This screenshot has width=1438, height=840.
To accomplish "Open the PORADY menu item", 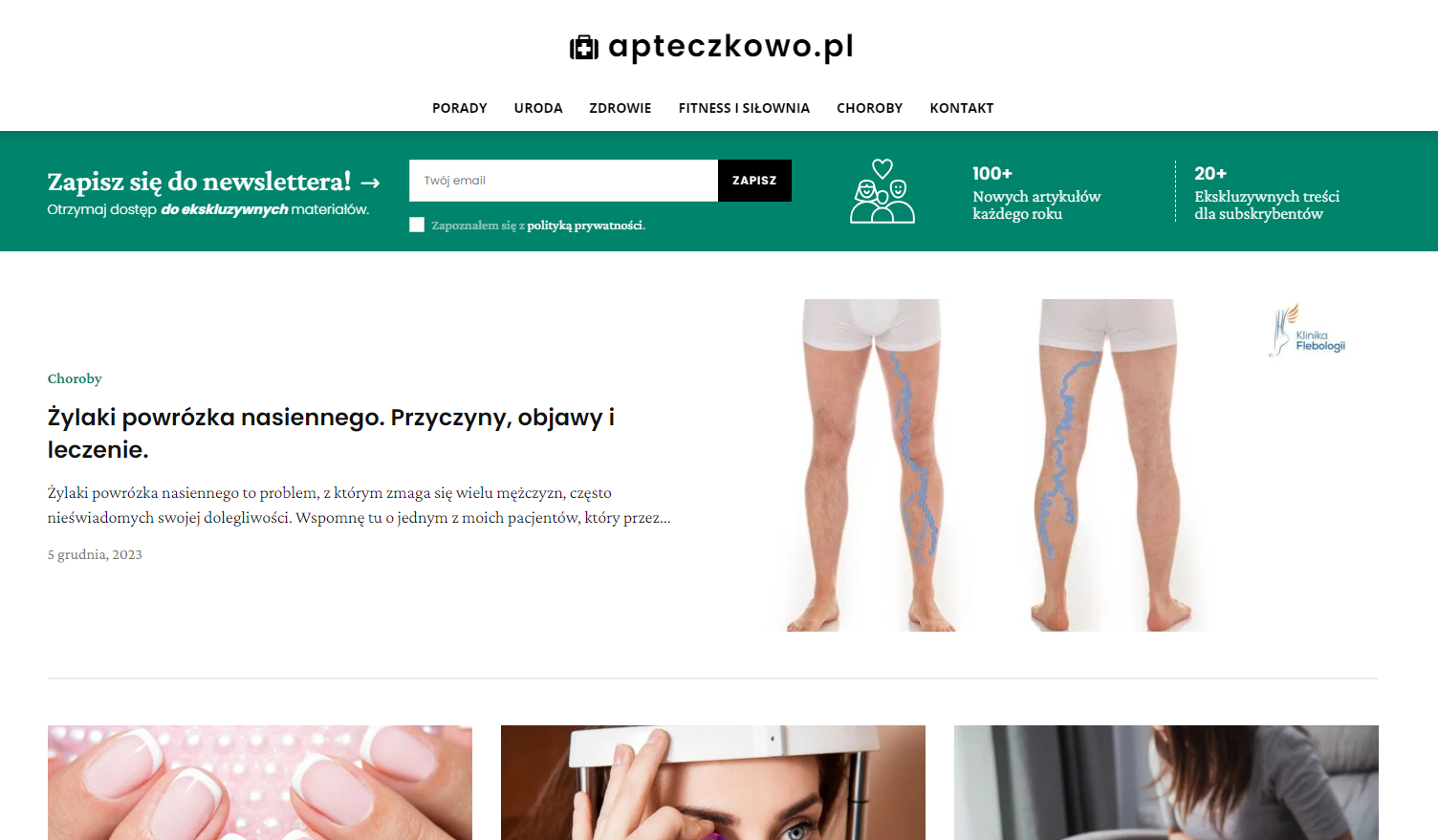I will 460,108.
